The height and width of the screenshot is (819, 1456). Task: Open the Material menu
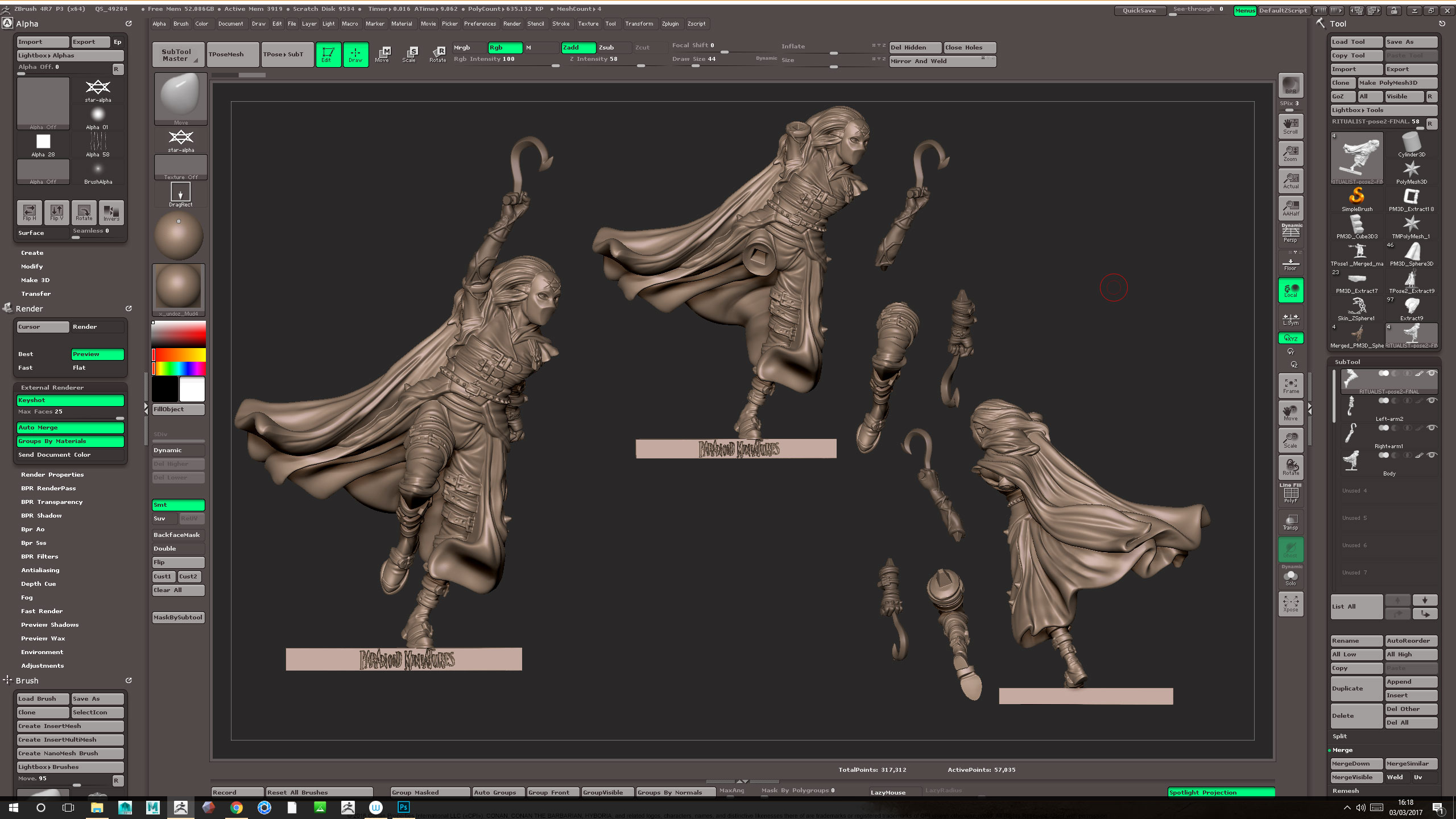pos(402,24)
